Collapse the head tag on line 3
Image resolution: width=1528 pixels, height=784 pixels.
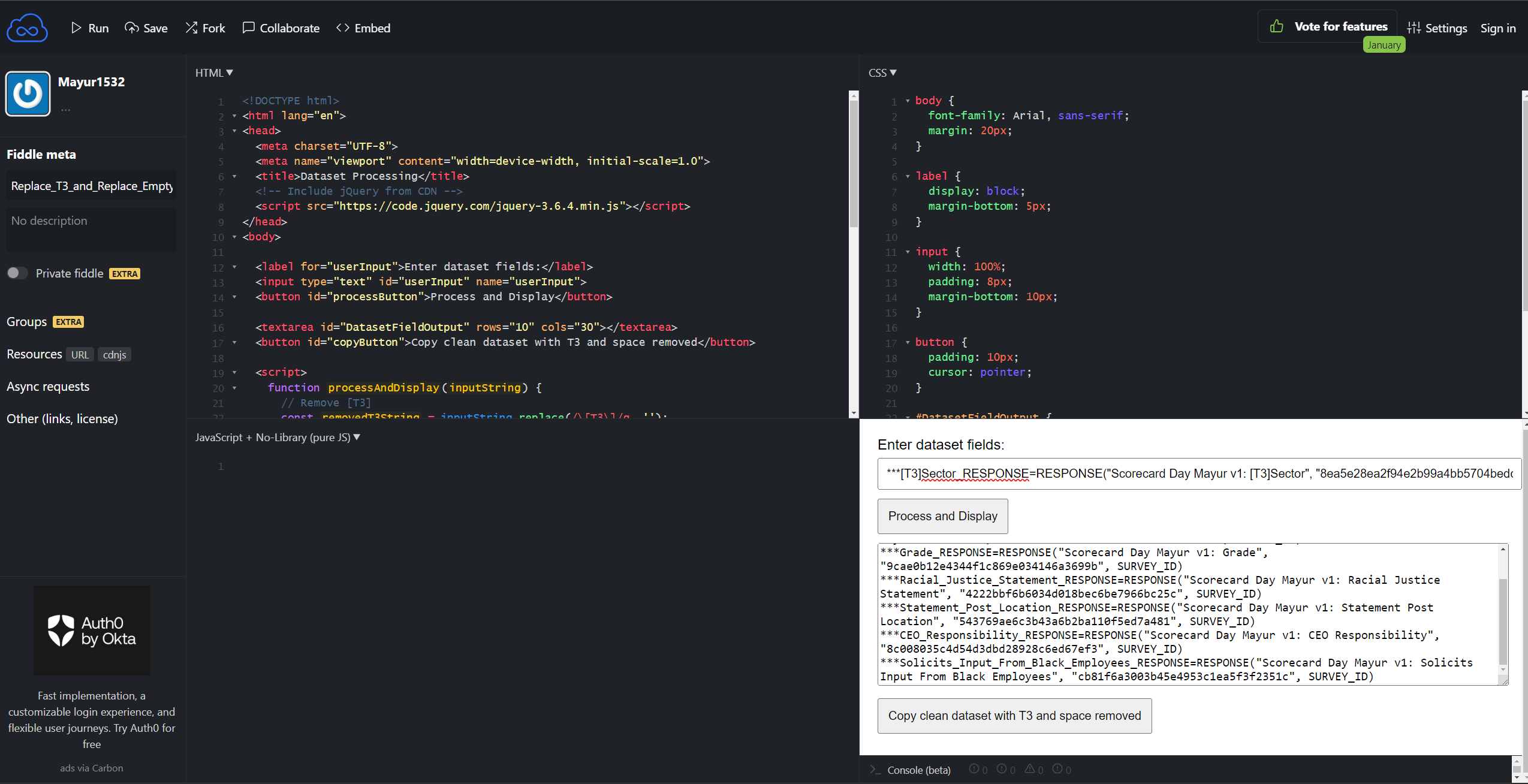click(x=234, y=131)
